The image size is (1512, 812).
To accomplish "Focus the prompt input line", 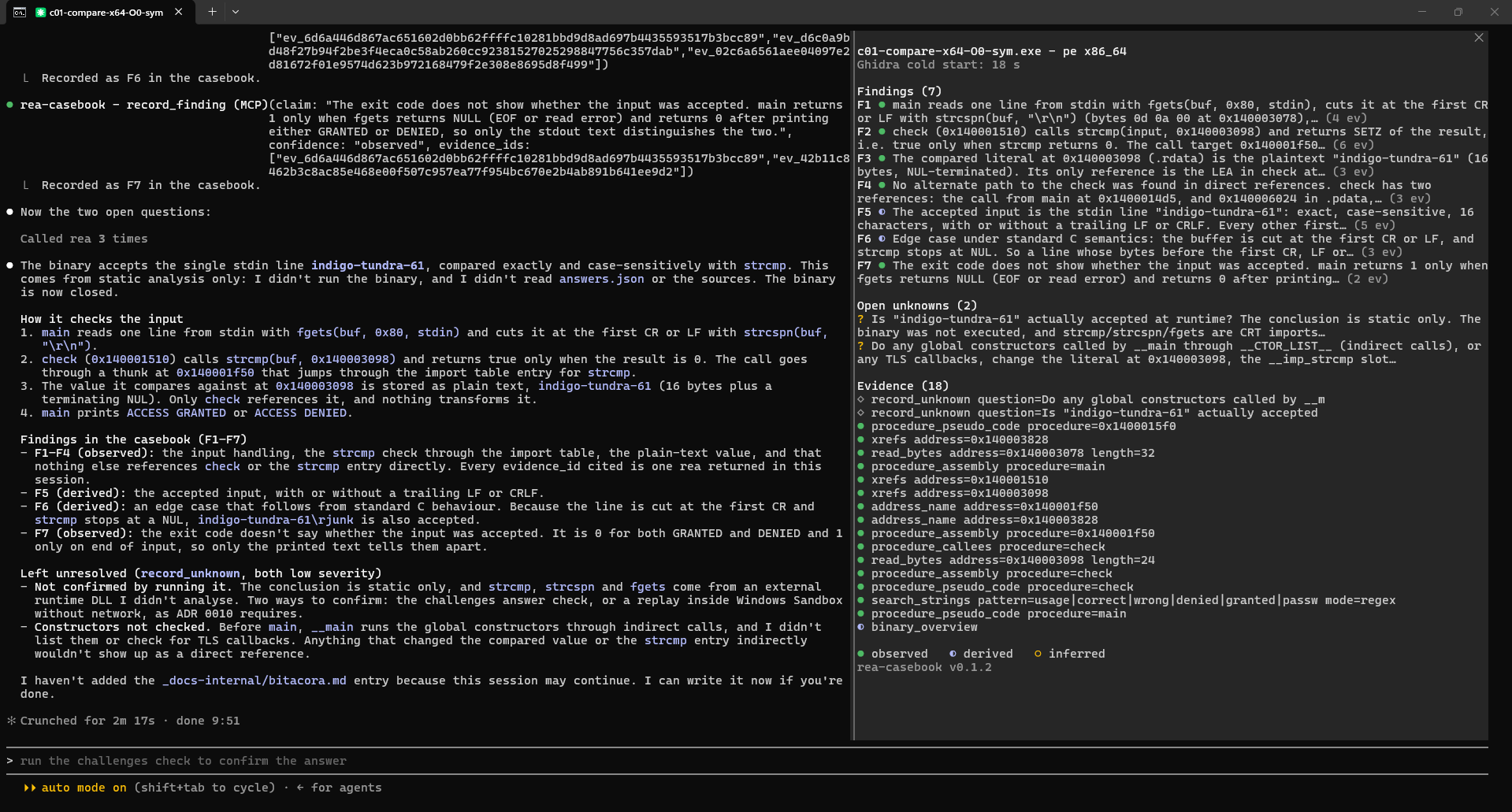I will point(747,761).
